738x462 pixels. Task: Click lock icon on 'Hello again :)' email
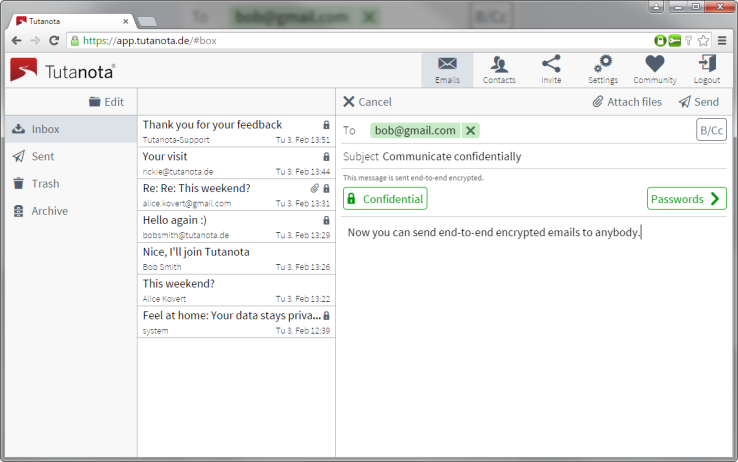tap(326, 220)
